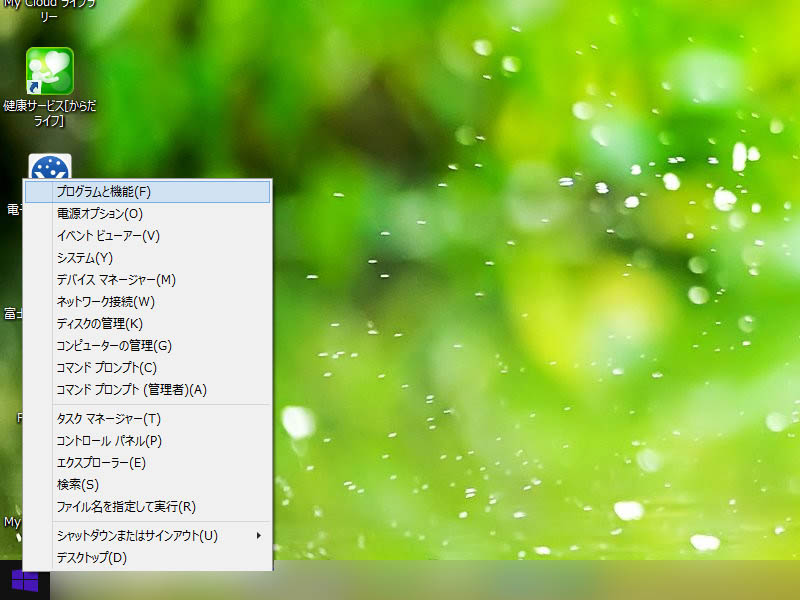Launch エクスプローラー(E)
This screenshot has width=800, height=600.
101,462
